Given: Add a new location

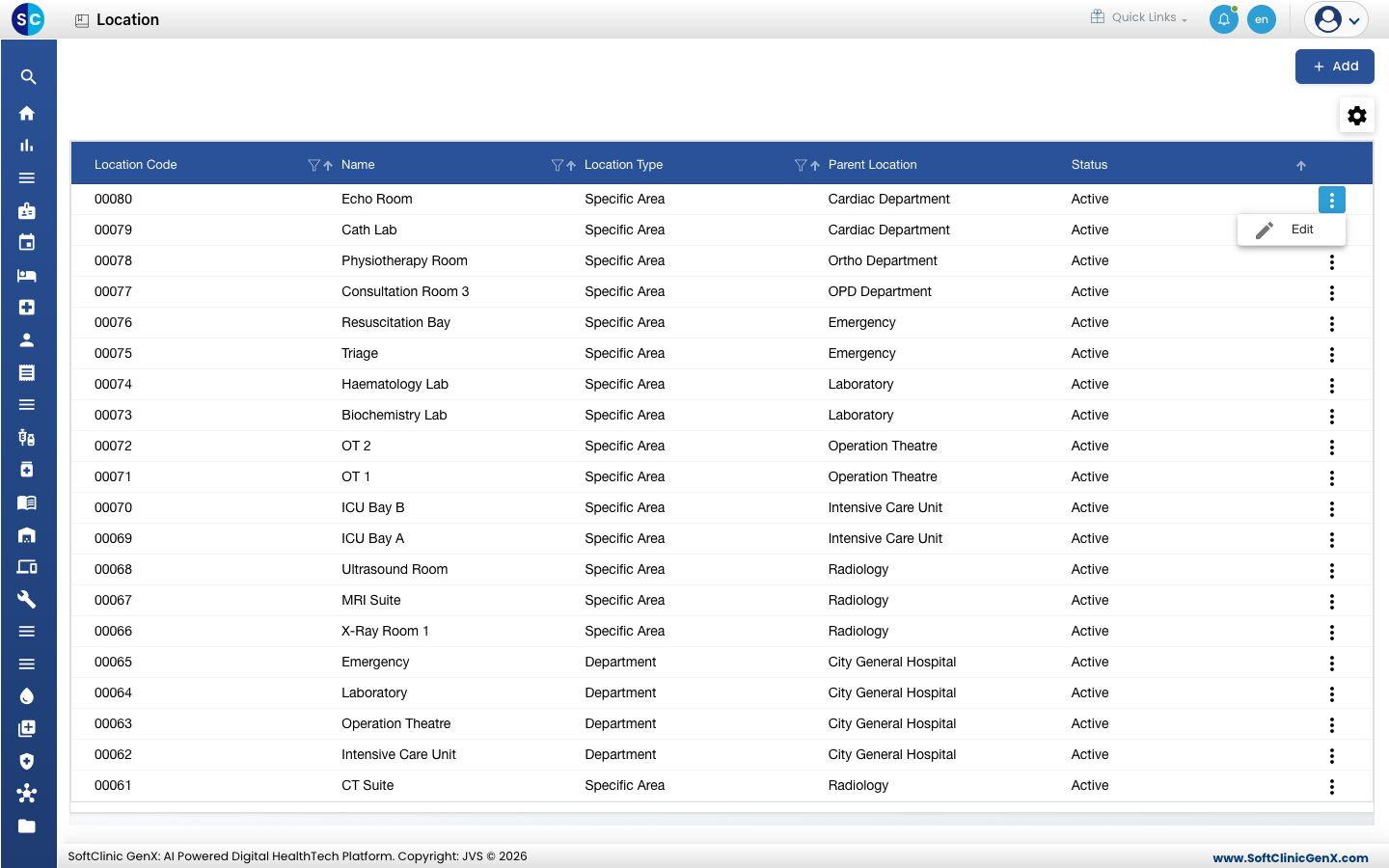Looking at the screenshot, I should point(1335,67).
